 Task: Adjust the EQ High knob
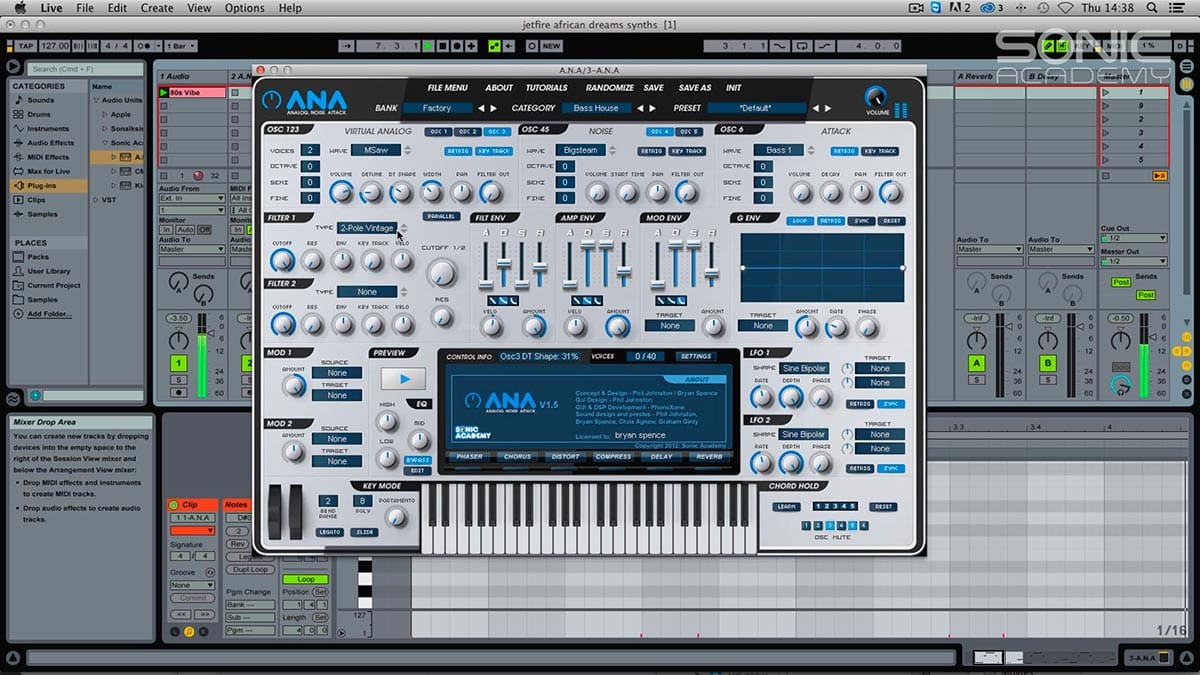coord(387,421)
